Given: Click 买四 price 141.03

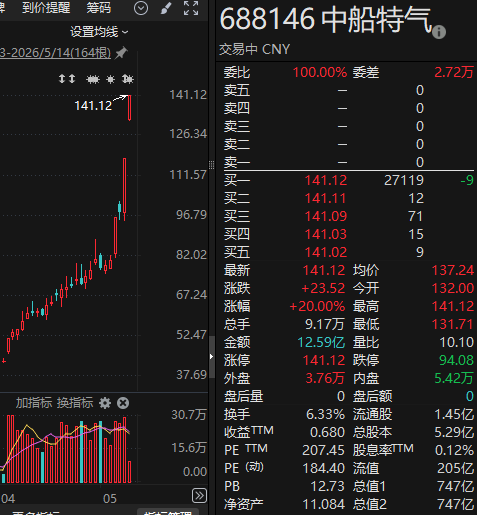Looking at the screenshot, I should click(326, 234).
